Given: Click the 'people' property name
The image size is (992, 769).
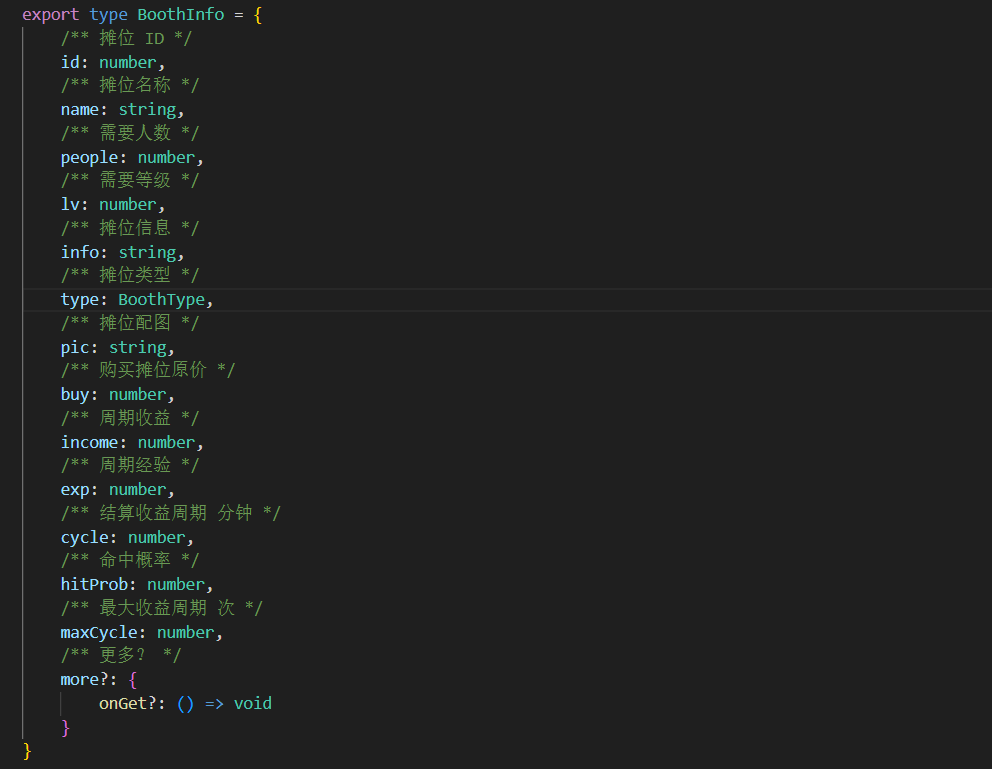Looking at the screenshot, I should click(x=89, y=157).
